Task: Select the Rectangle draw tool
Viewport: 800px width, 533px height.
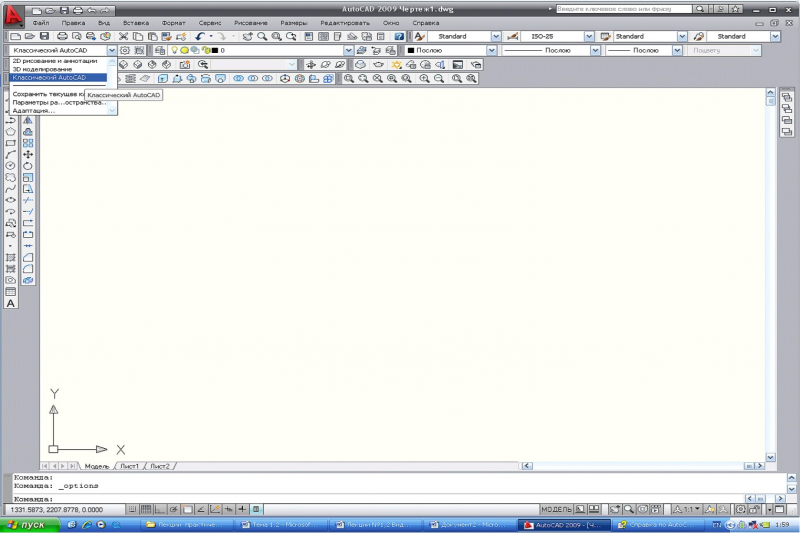Action: tap(10, 143)
